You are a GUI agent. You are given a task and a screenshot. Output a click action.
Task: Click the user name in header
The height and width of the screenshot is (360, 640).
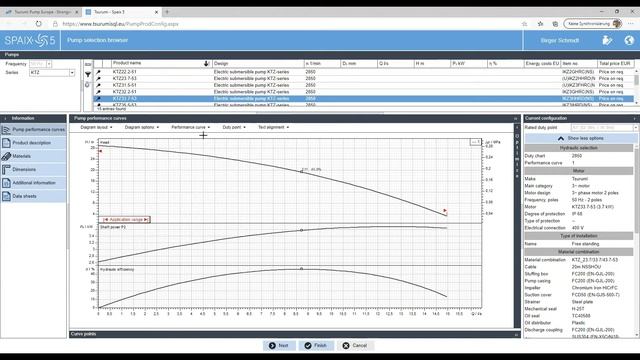[560, 40]
